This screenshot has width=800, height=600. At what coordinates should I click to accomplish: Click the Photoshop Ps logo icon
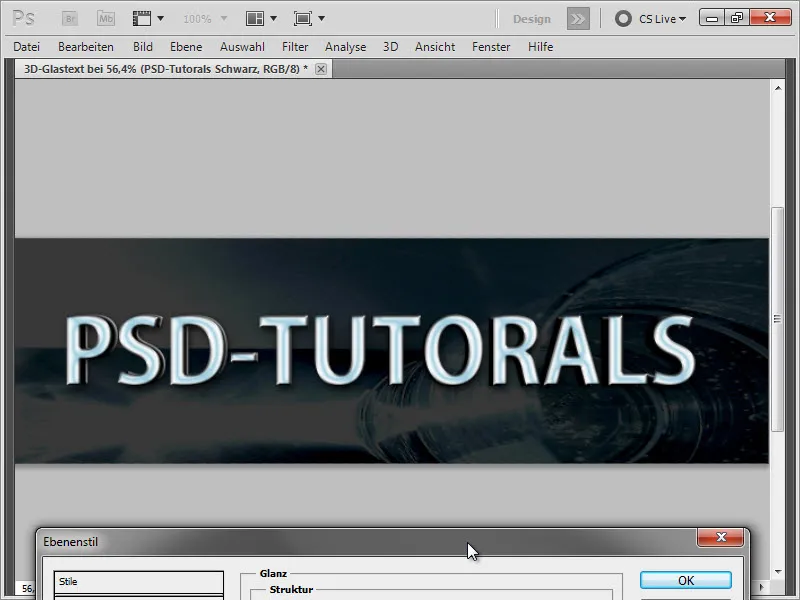(x=23, y=18)
